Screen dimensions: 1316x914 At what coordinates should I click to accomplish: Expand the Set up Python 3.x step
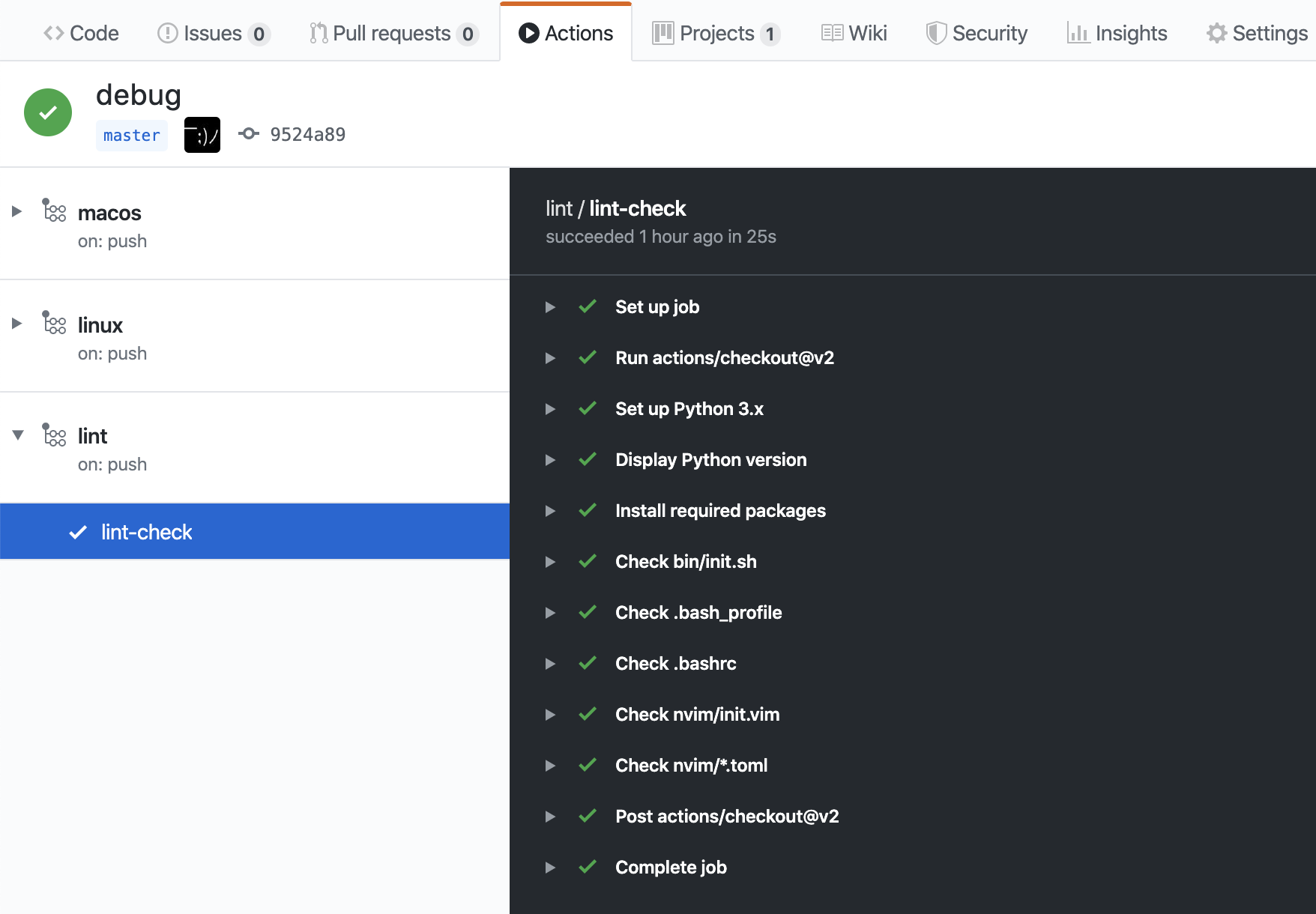pos(550,409)
